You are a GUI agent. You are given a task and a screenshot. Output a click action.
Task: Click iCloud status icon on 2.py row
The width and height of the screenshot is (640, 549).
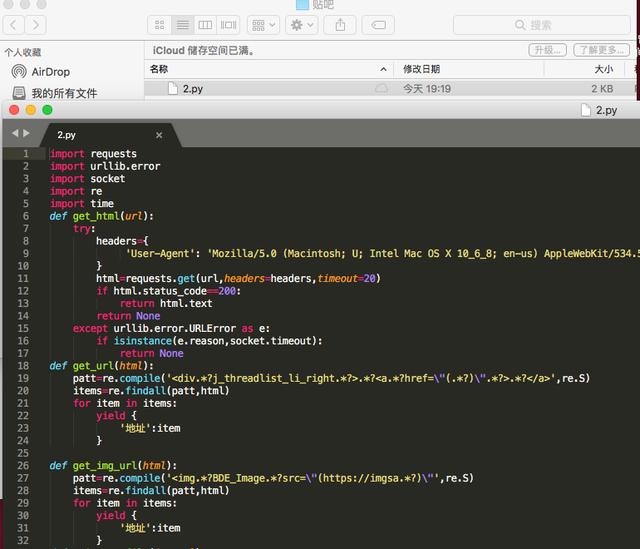(x=381, y=89)
